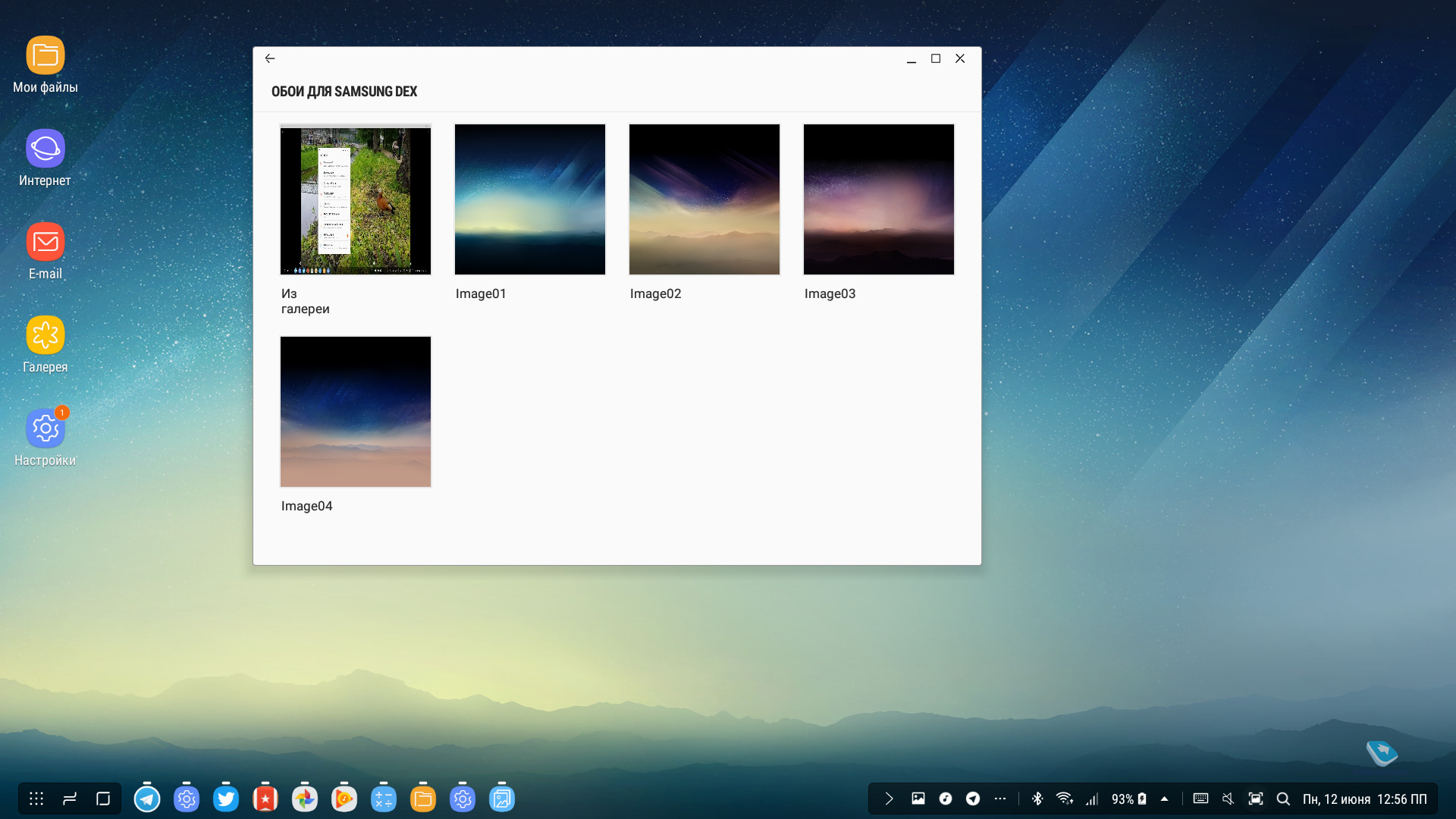Screen dimensions: 1456x819
Task: Select the Image02 wallpaper thumbnail
Action: tap(704, 199)
